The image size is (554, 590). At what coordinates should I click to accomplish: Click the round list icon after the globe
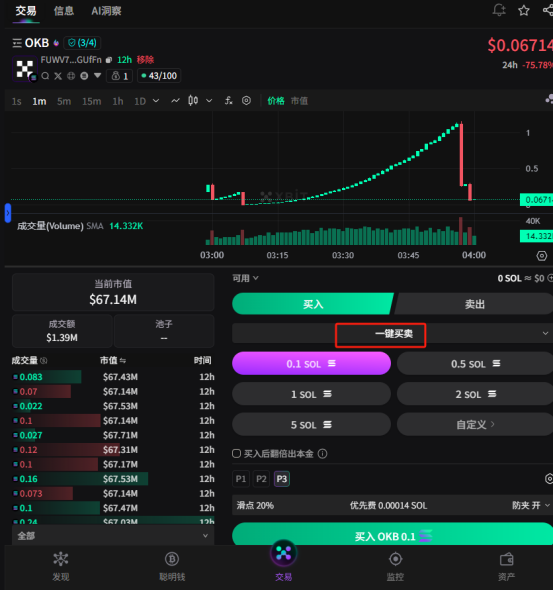click(x=84, y=76)
